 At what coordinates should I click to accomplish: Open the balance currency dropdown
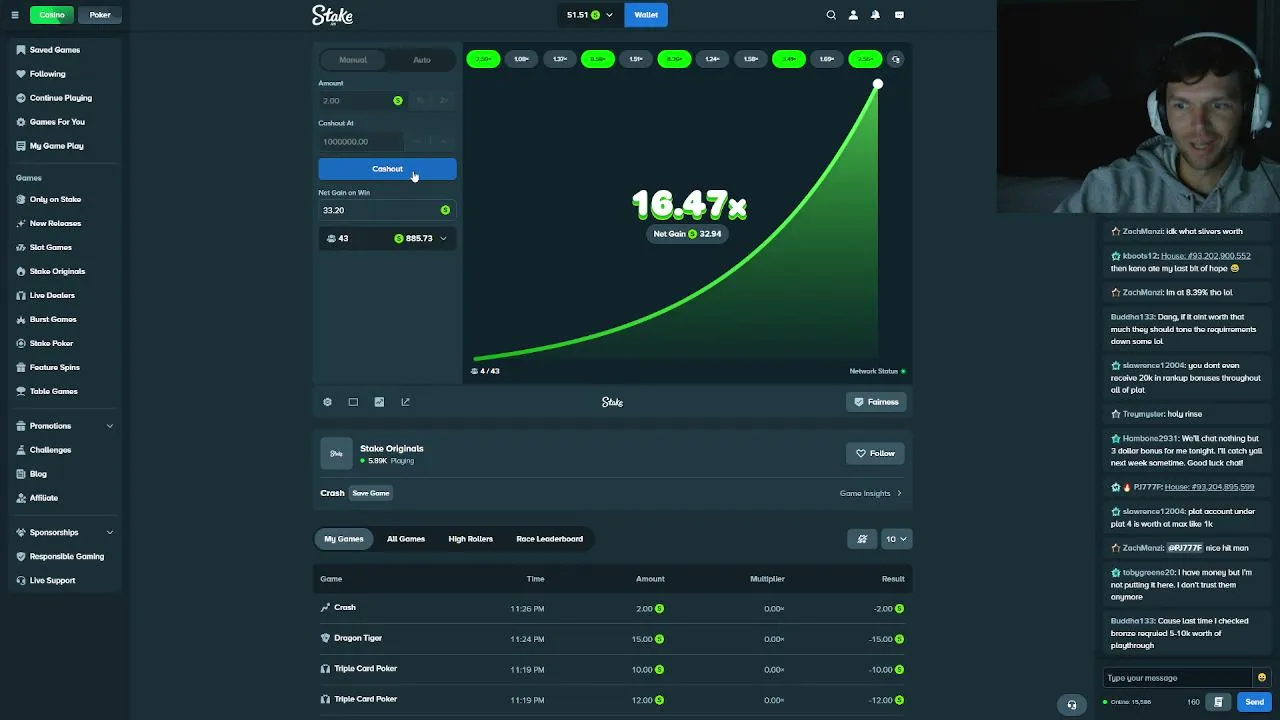[x=589, y=15]
